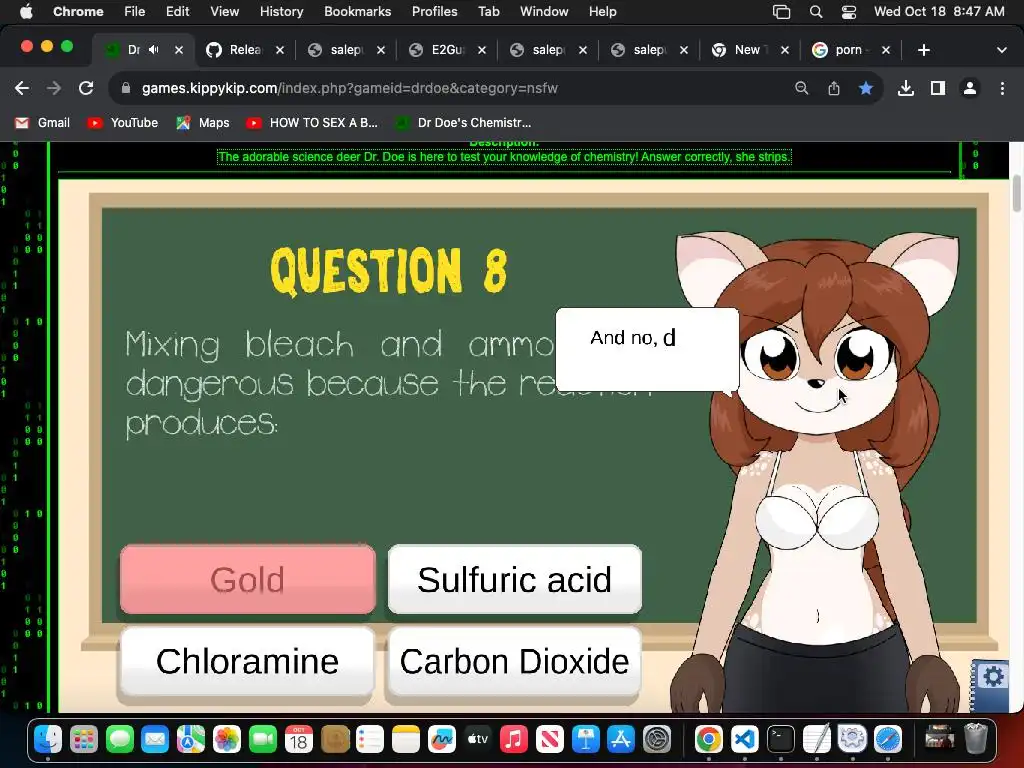1024x768 pixels.
Task: Open the side panel button
Action: click(938, 88)
